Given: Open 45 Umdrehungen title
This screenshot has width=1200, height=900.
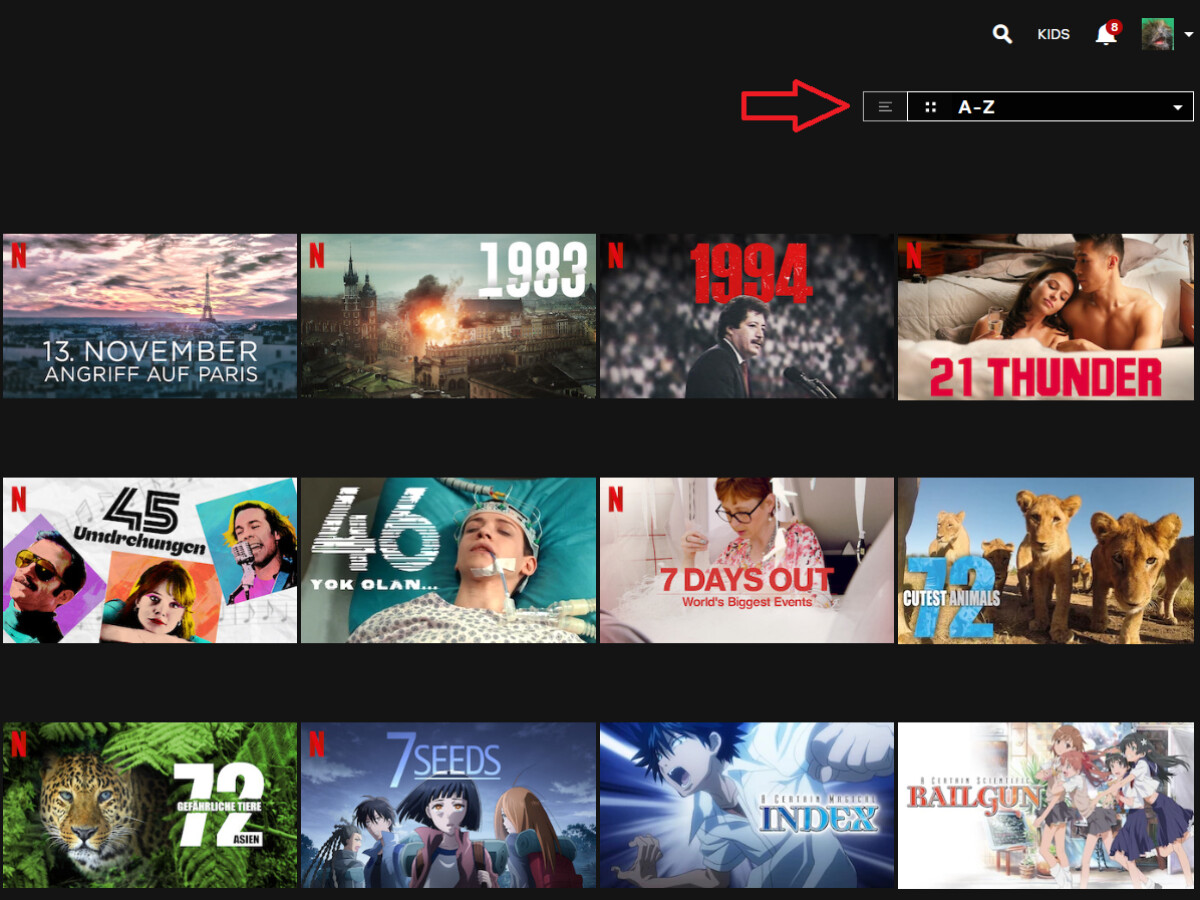Looking at the screenshot, I should tap(150, 560).
